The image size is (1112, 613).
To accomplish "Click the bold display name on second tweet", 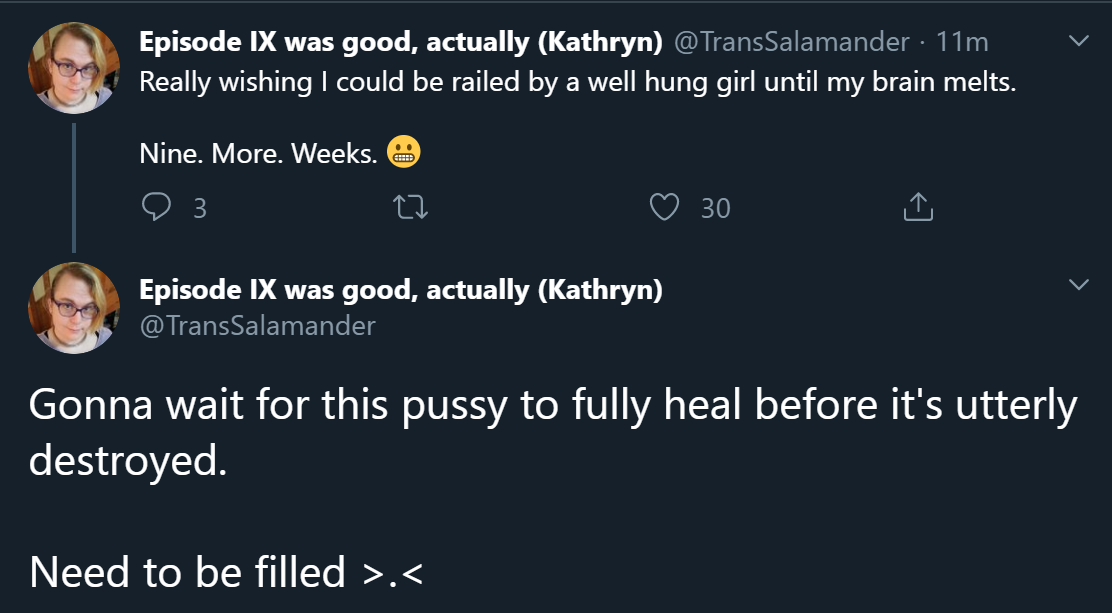I will [400, 290].
